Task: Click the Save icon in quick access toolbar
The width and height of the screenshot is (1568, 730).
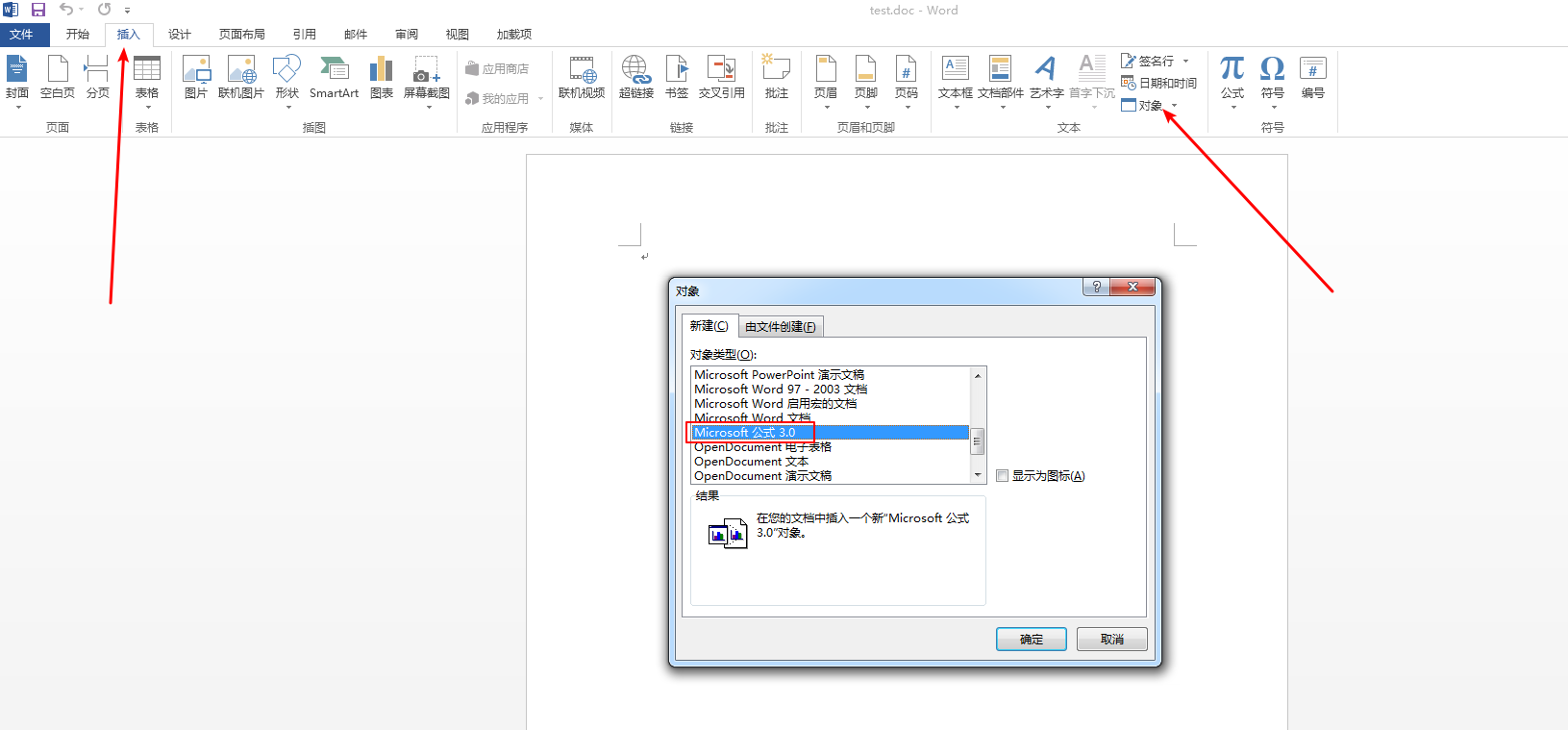Action: point(38,10)
